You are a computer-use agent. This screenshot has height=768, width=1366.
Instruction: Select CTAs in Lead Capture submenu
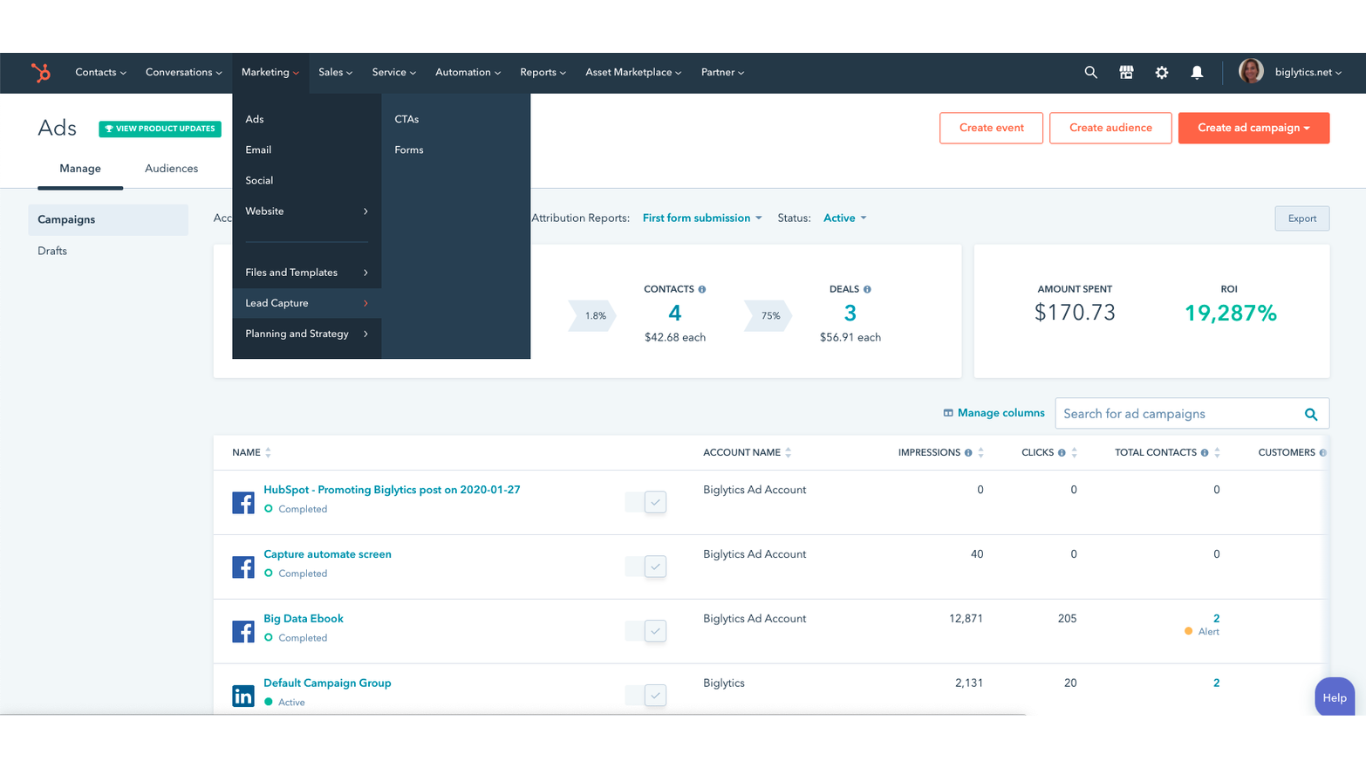click(407, 119)
